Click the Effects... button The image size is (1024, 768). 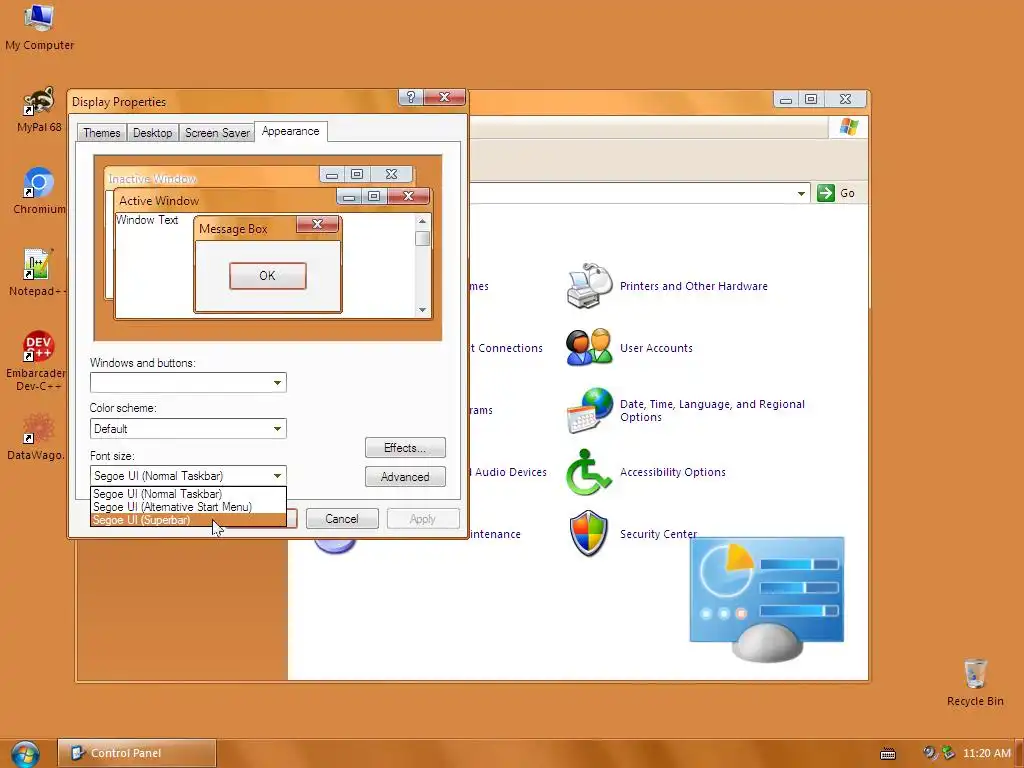405,448
